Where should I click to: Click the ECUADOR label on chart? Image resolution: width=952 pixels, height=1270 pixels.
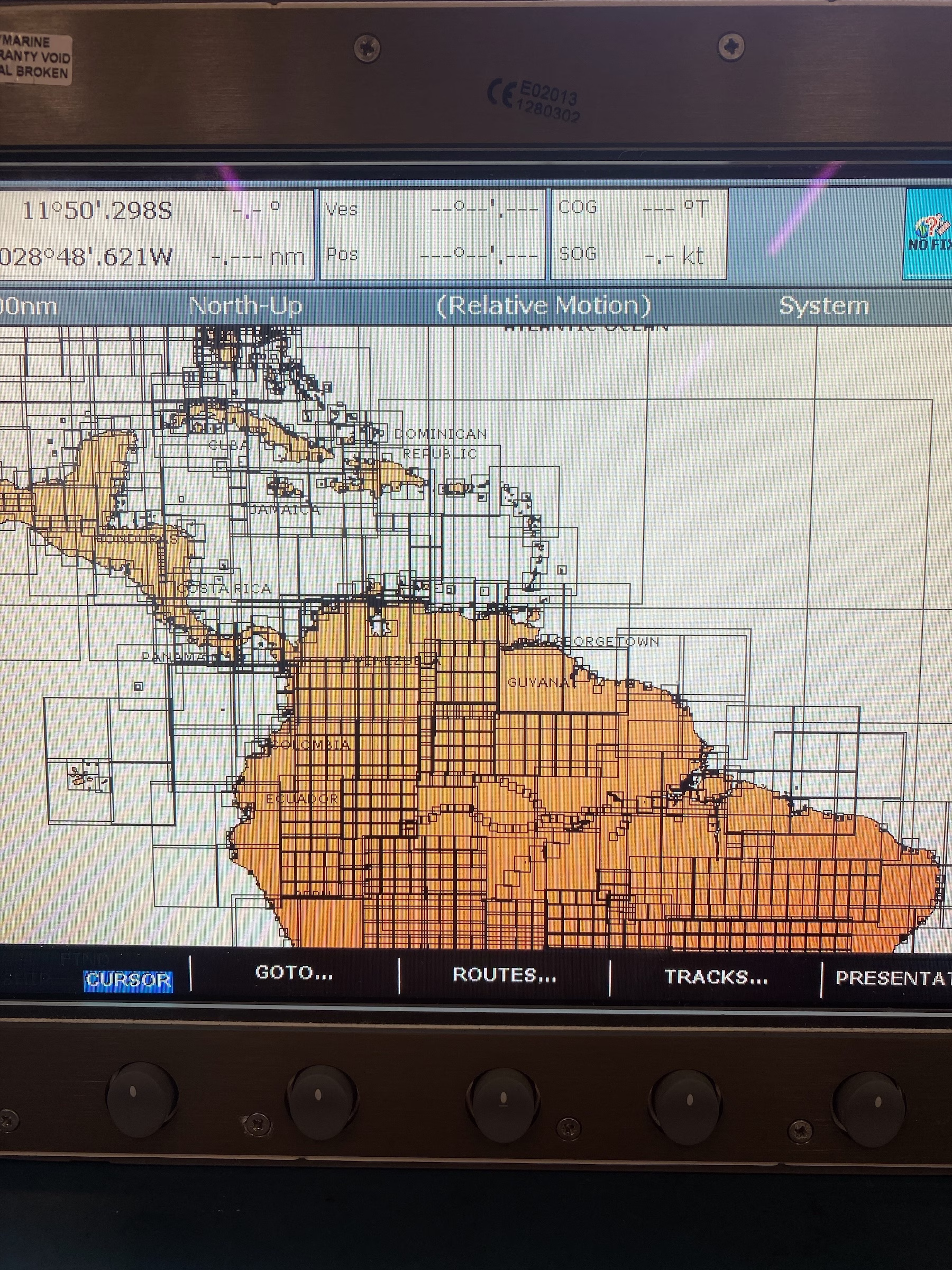click(302, 799)
